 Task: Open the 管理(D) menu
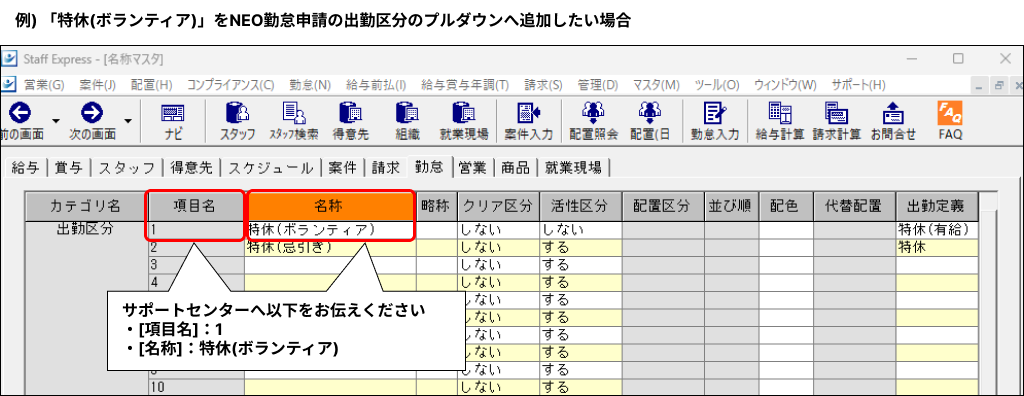pyautogui.click(x=598, y=85)
